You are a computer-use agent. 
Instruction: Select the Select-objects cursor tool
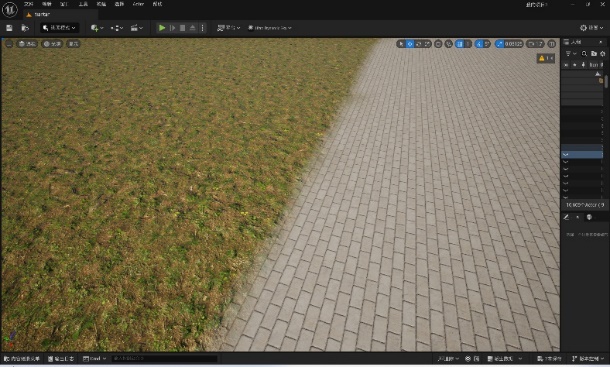401,44
